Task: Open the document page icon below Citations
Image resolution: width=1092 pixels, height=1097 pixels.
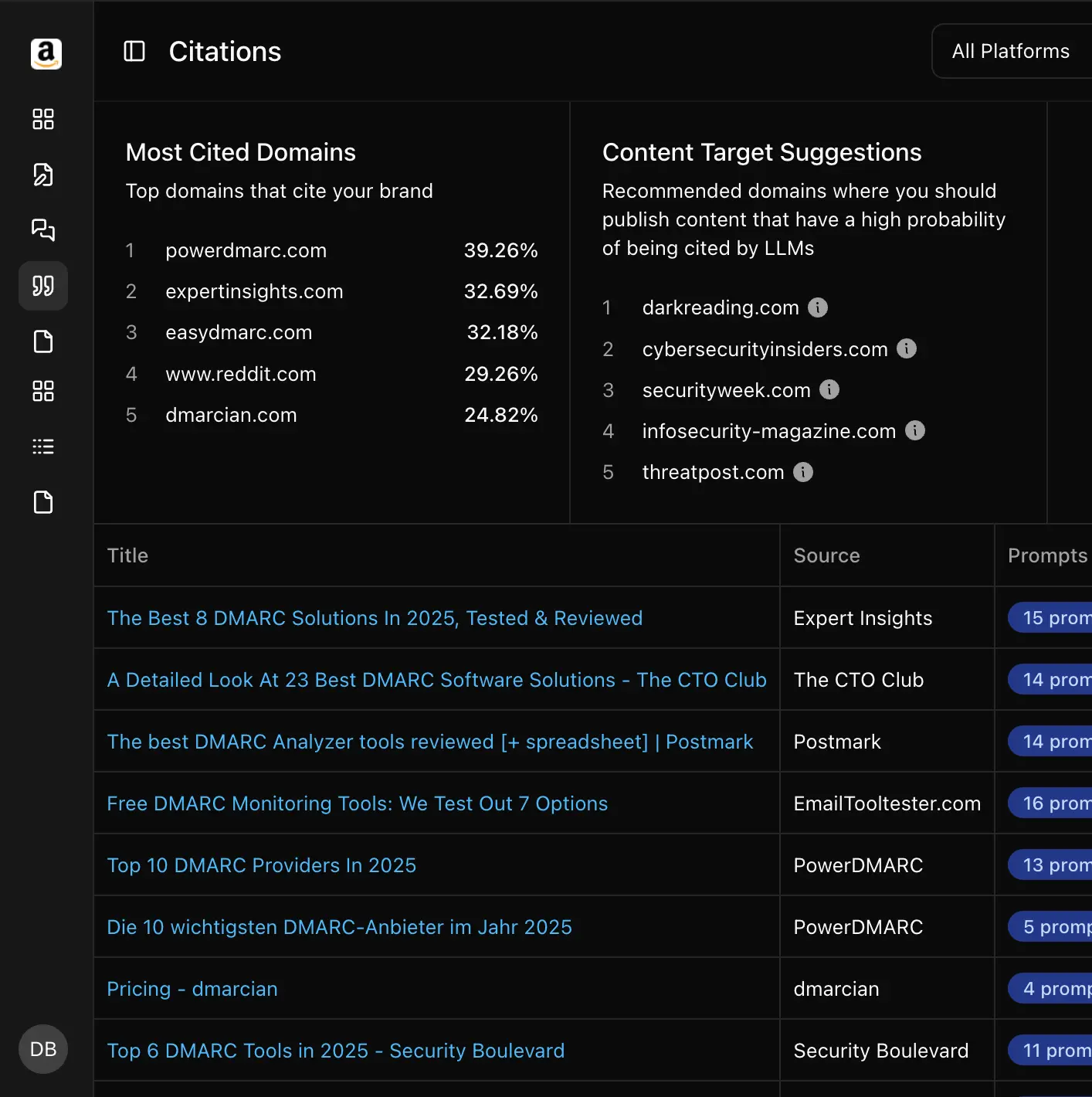Action: pyautogui.click(x=42, y=341)
